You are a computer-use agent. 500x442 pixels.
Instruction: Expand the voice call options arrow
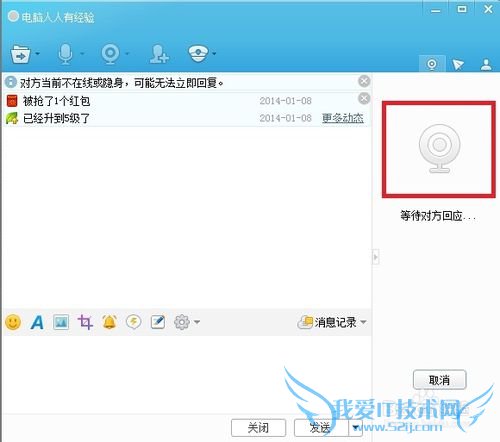click(82, 53)
